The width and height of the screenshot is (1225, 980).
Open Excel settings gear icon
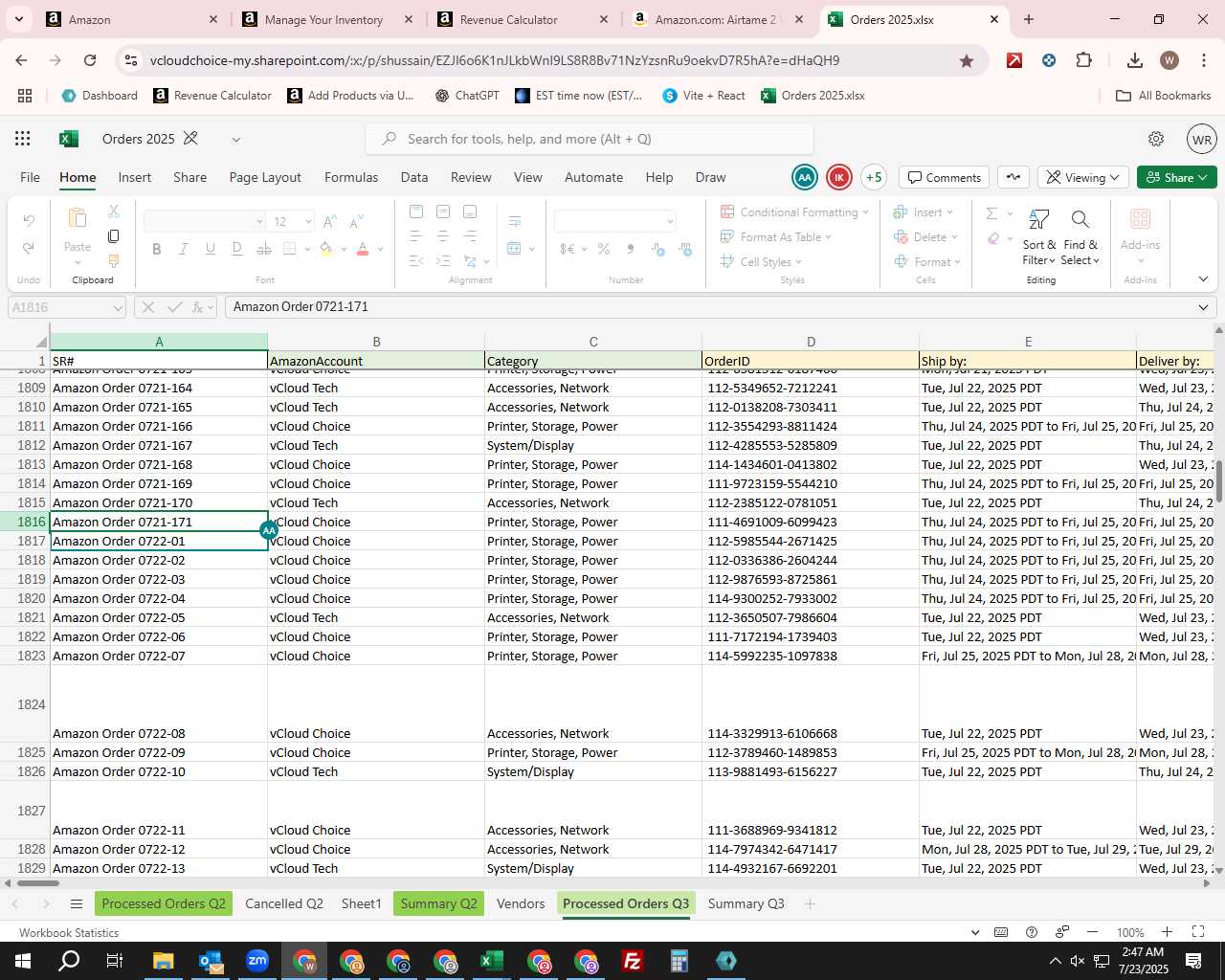1156,139
